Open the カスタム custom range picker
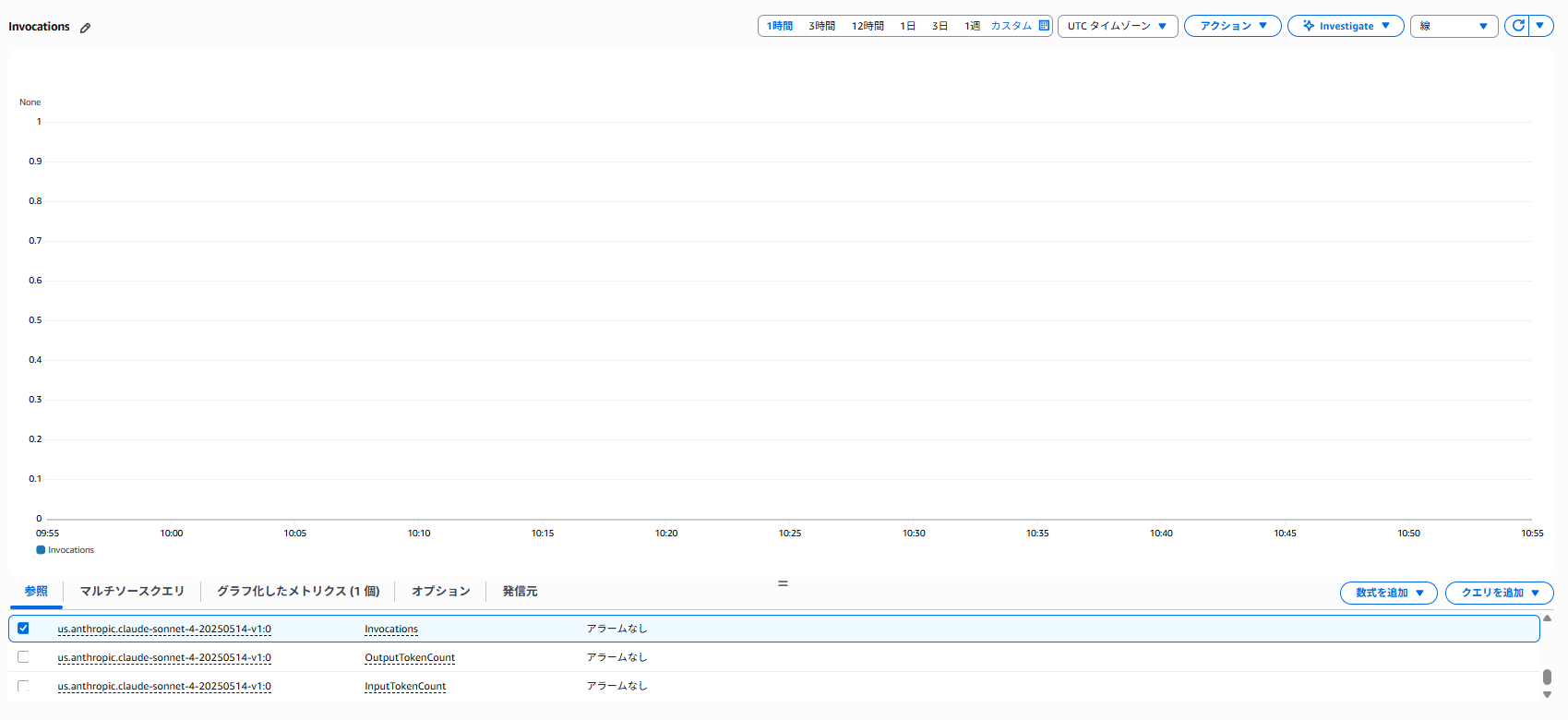The width and height of the screenshot is (1568, 720). pos(1011,26)
